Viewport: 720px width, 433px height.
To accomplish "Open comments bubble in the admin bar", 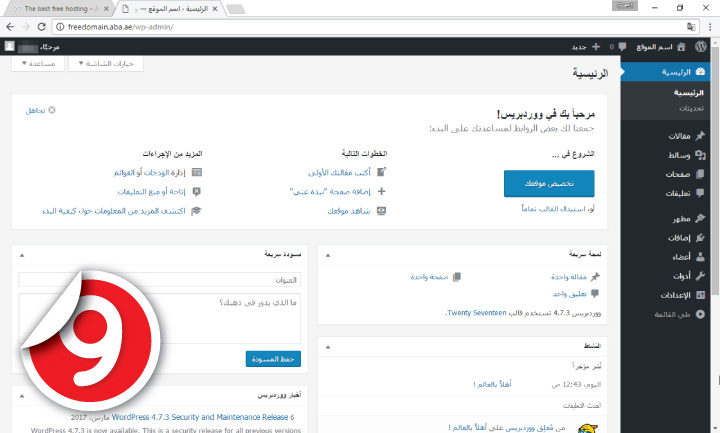I will [622, 47].
